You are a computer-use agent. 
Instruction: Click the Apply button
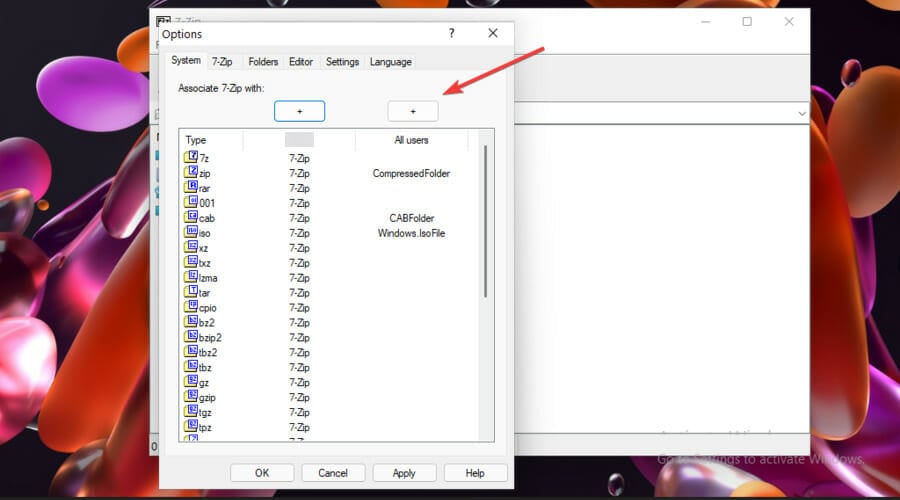(404, 473)
